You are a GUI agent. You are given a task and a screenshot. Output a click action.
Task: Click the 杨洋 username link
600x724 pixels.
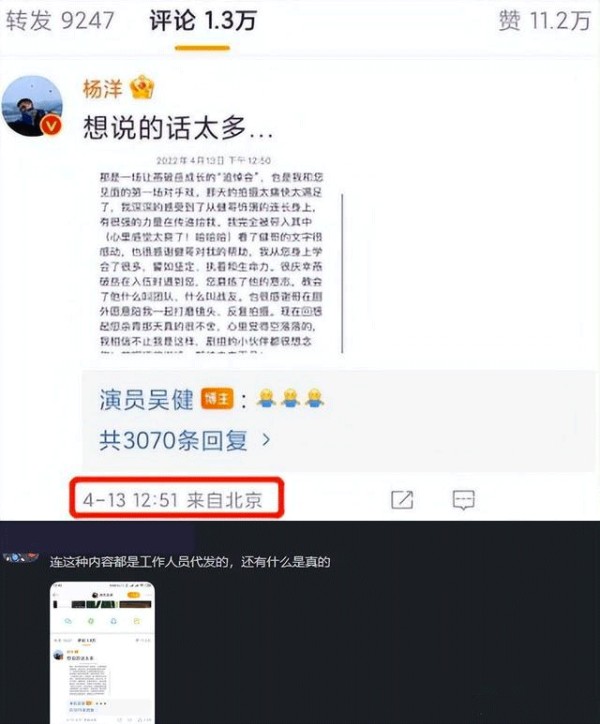pos(103,88)
